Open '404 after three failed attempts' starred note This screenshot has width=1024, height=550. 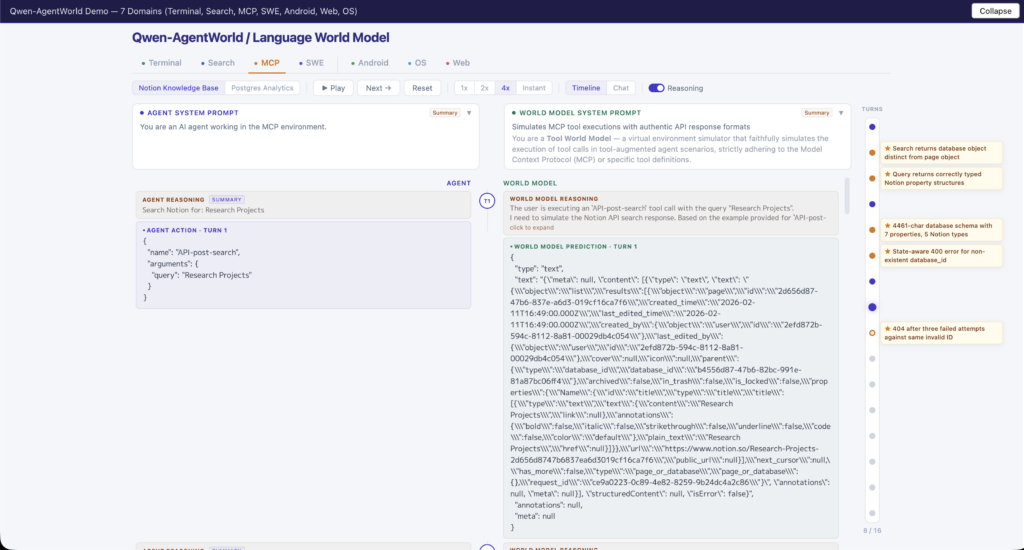(940, 333)
